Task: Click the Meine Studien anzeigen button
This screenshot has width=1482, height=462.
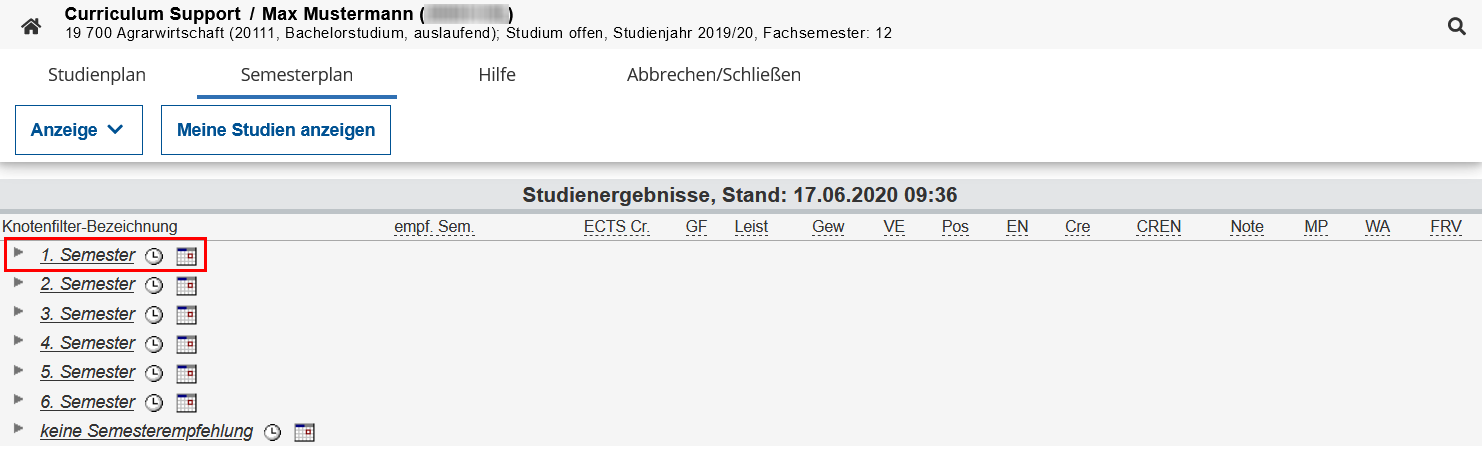Action: coord(276,130)
